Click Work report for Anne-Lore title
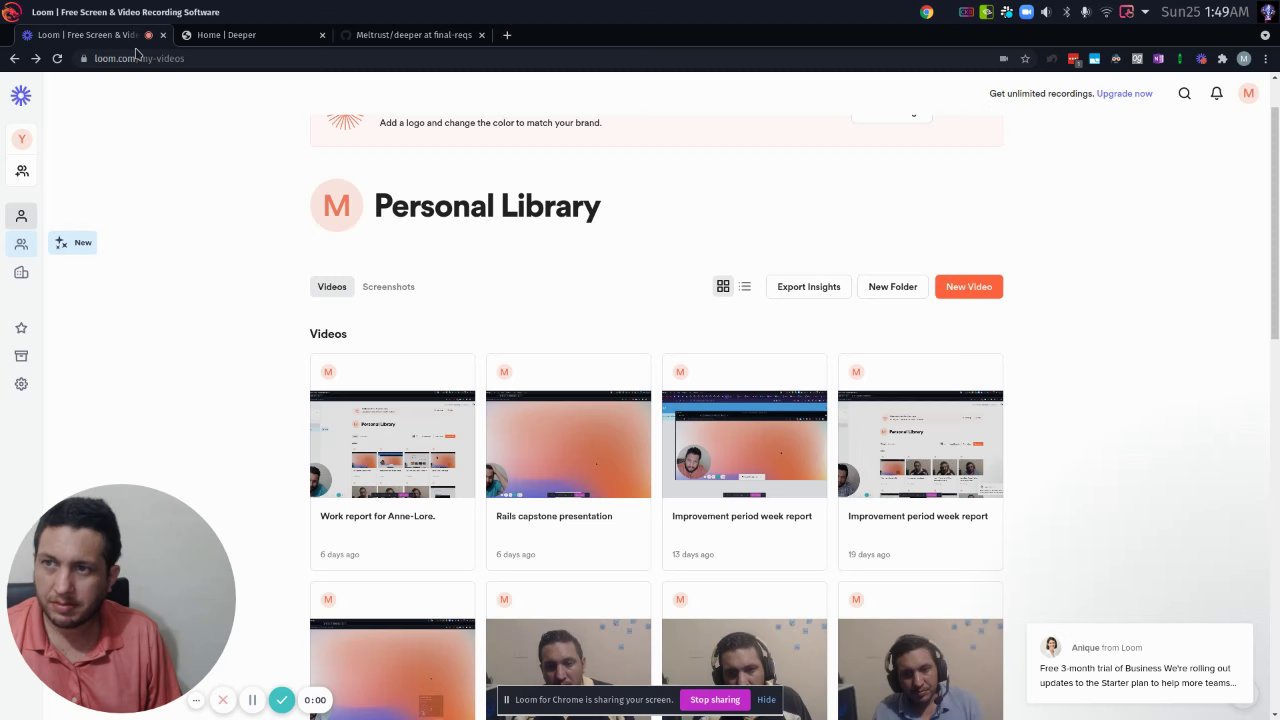Image resolution: width=1280 pixels, height=720 pixels. 377,516
